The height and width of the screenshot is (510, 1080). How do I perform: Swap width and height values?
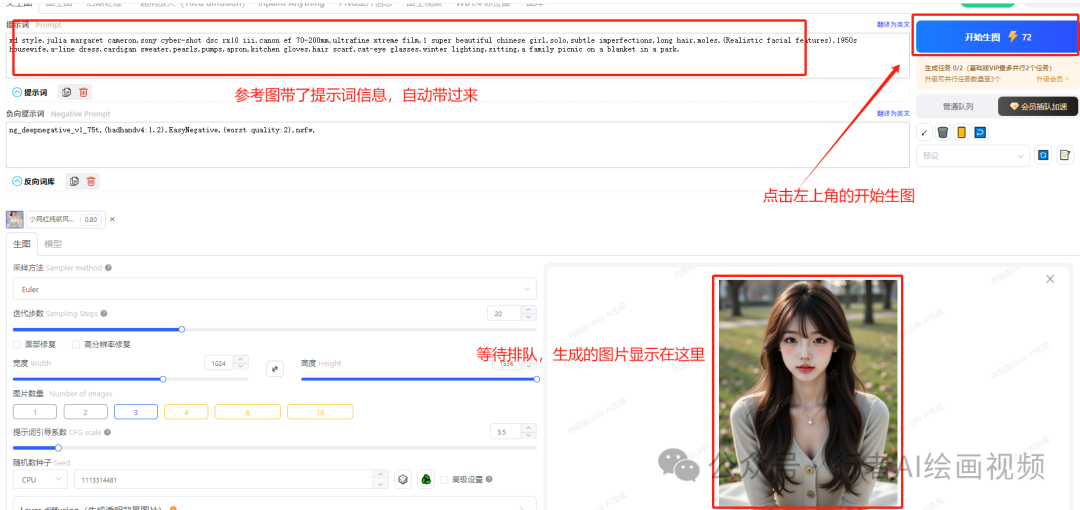275,369
